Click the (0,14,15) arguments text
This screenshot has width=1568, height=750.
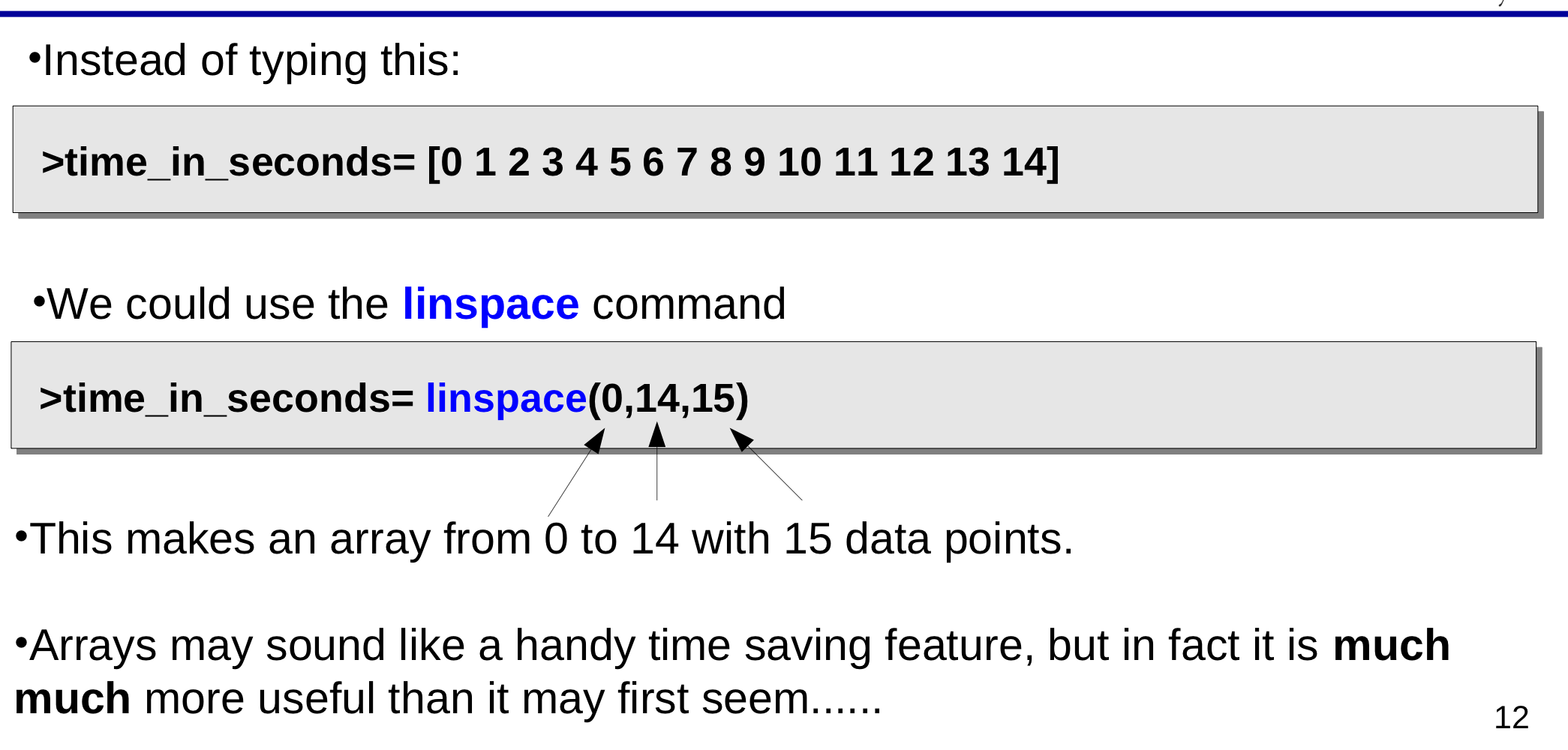668,398
